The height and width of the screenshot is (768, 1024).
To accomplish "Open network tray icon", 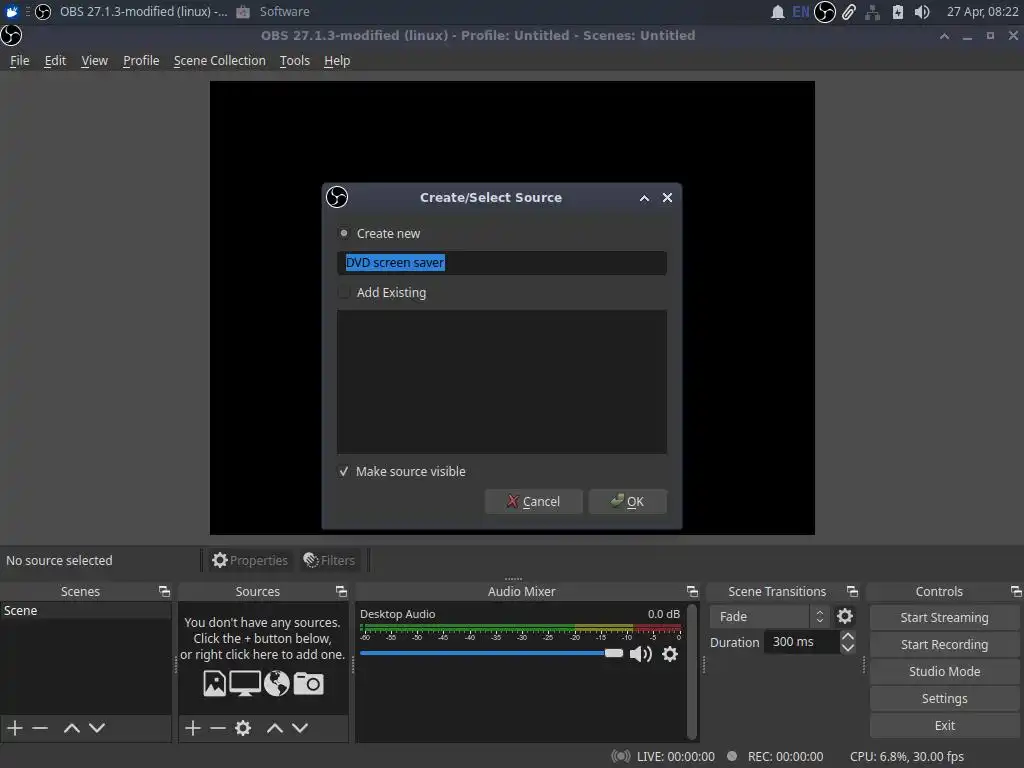I will point(872,12).
